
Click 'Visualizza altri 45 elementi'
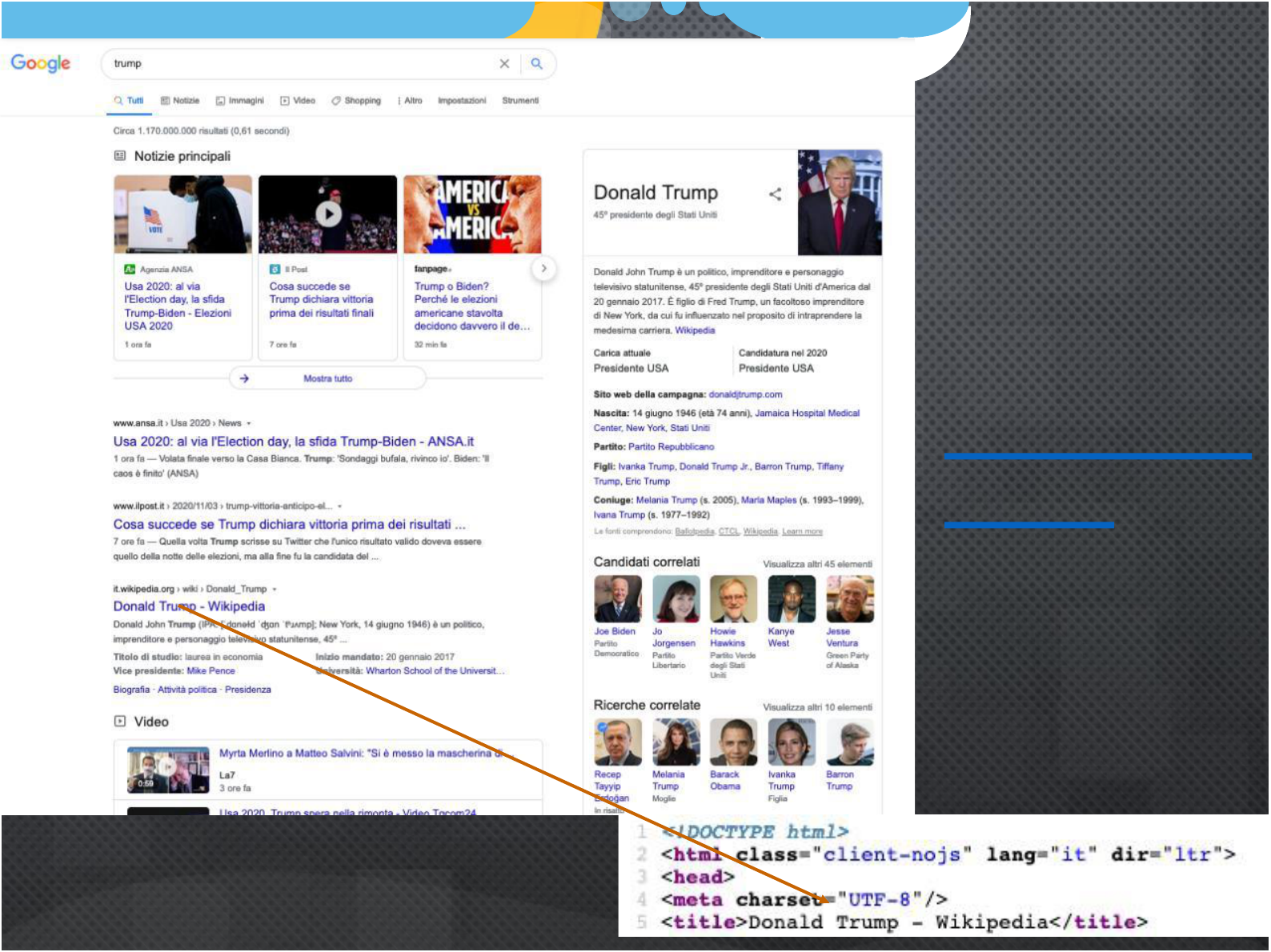pos(817,565)
